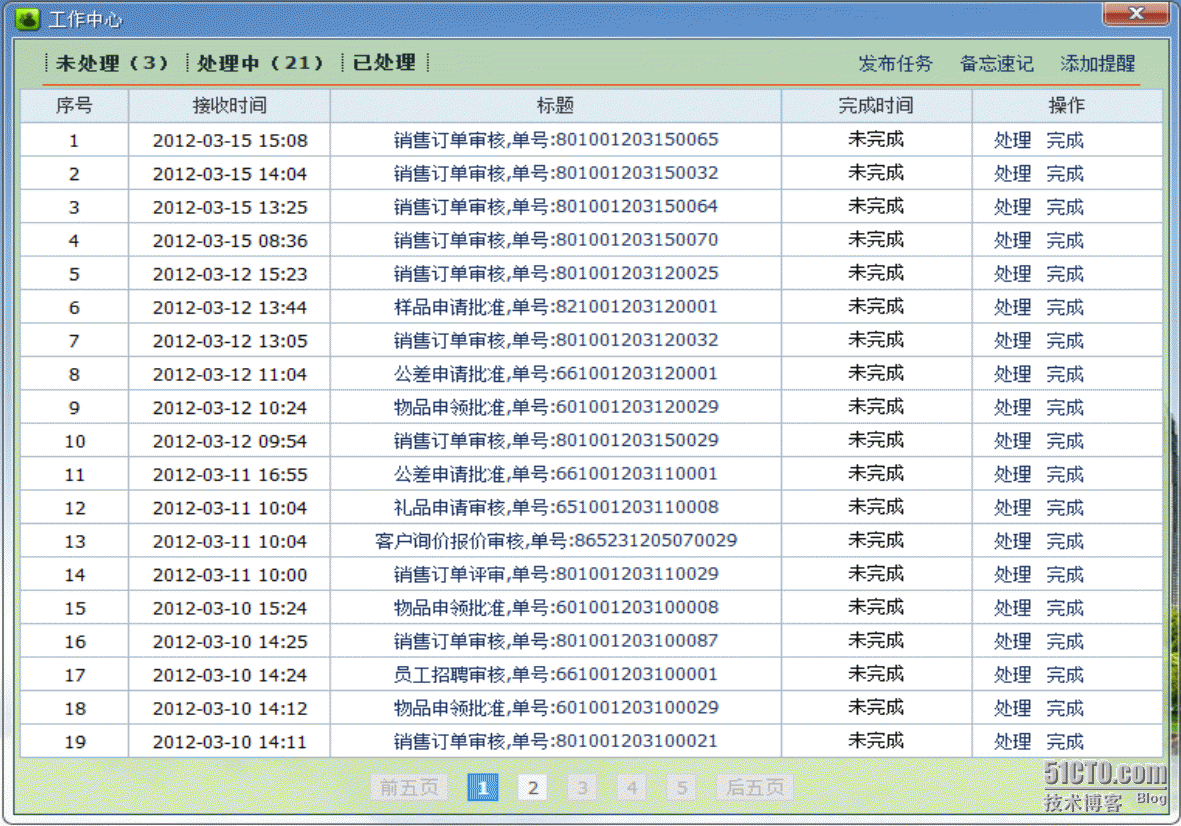The height and width of the screenshot is (826, 1181).
Task: Click 完成 for 物品申领批准 601001203120029
Action: [1065, 407]
